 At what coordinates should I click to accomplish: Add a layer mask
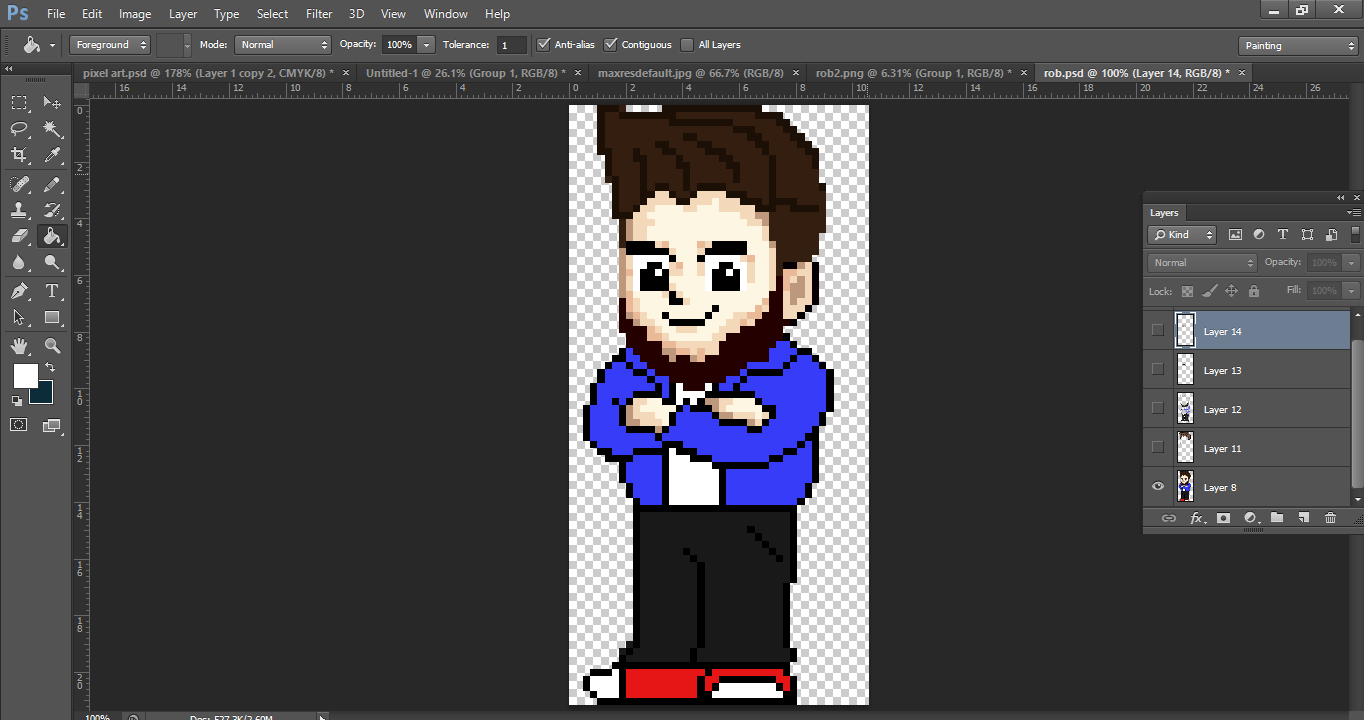[x=1222, y=518]
